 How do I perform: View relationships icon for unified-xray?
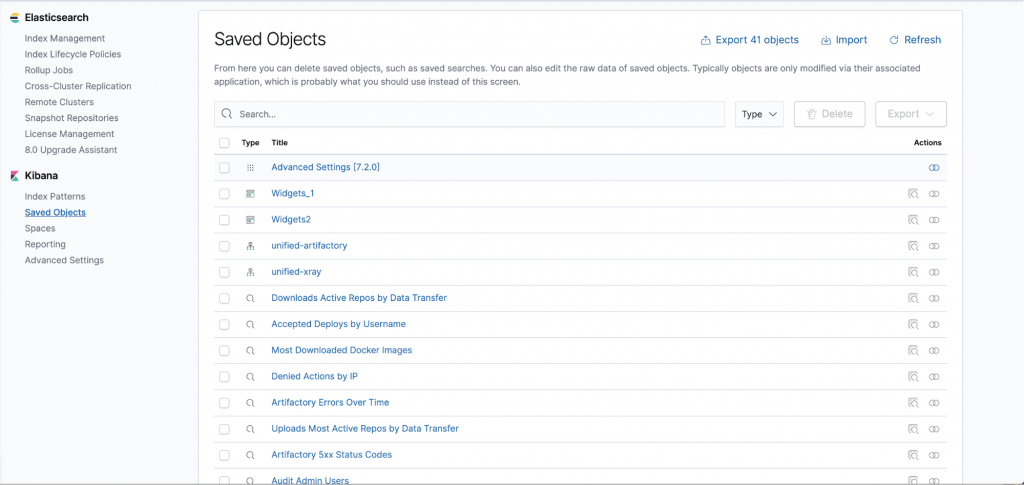[934, 272]
